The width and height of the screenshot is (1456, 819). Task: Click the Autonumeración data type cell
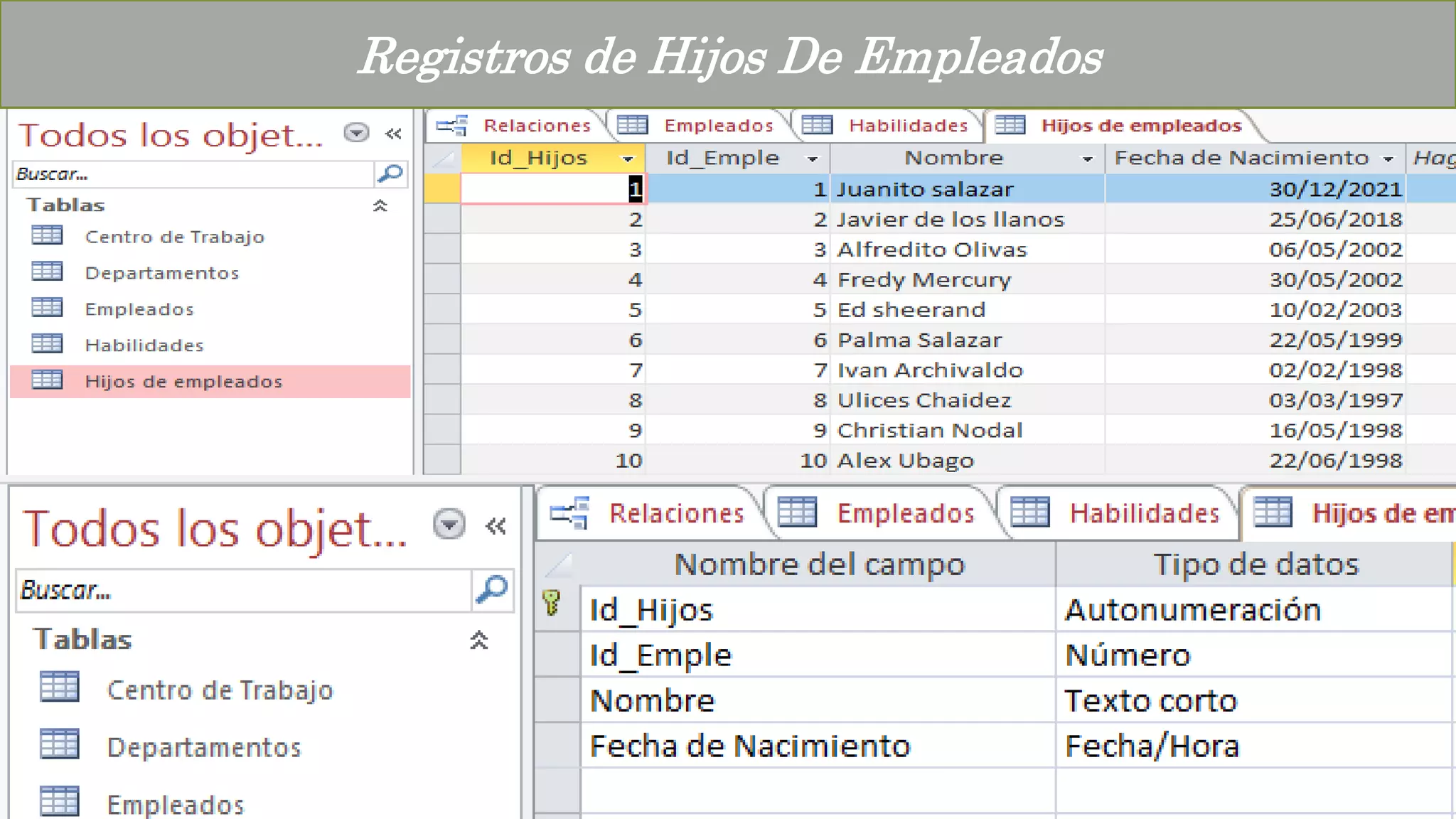tap(1253, 609)
